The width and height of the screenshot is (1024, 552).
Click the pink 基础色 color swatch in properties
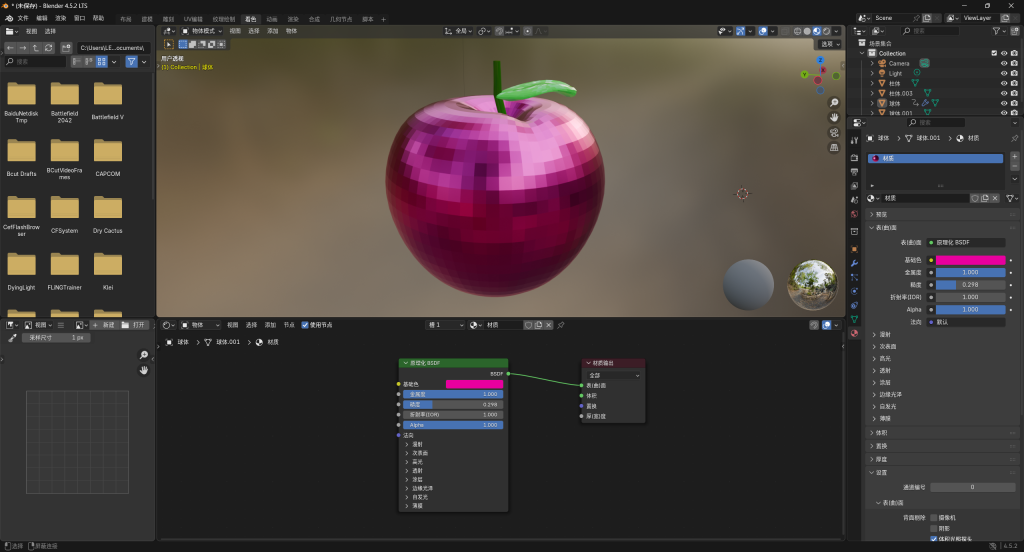(x=970, y=260)
